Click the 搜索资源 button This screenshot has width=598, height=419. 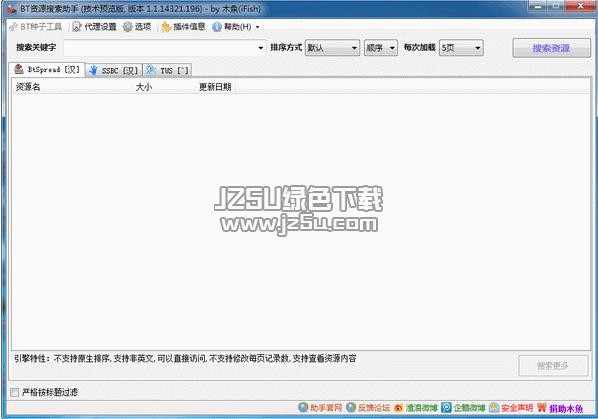[551, 48]
